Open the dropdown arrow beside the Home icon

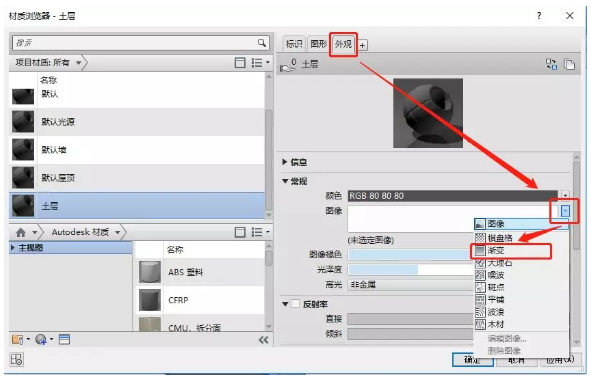tap(35, 233)
